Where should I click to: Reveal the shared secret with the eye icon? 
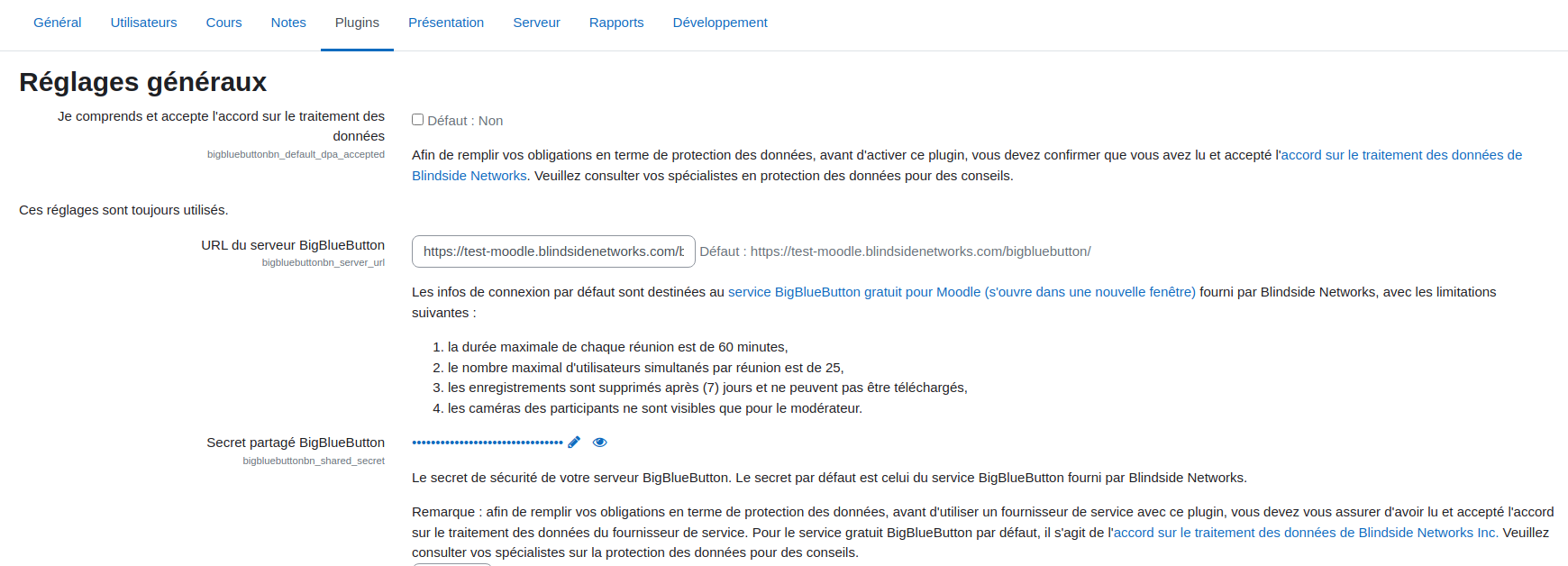pos(600,443)
